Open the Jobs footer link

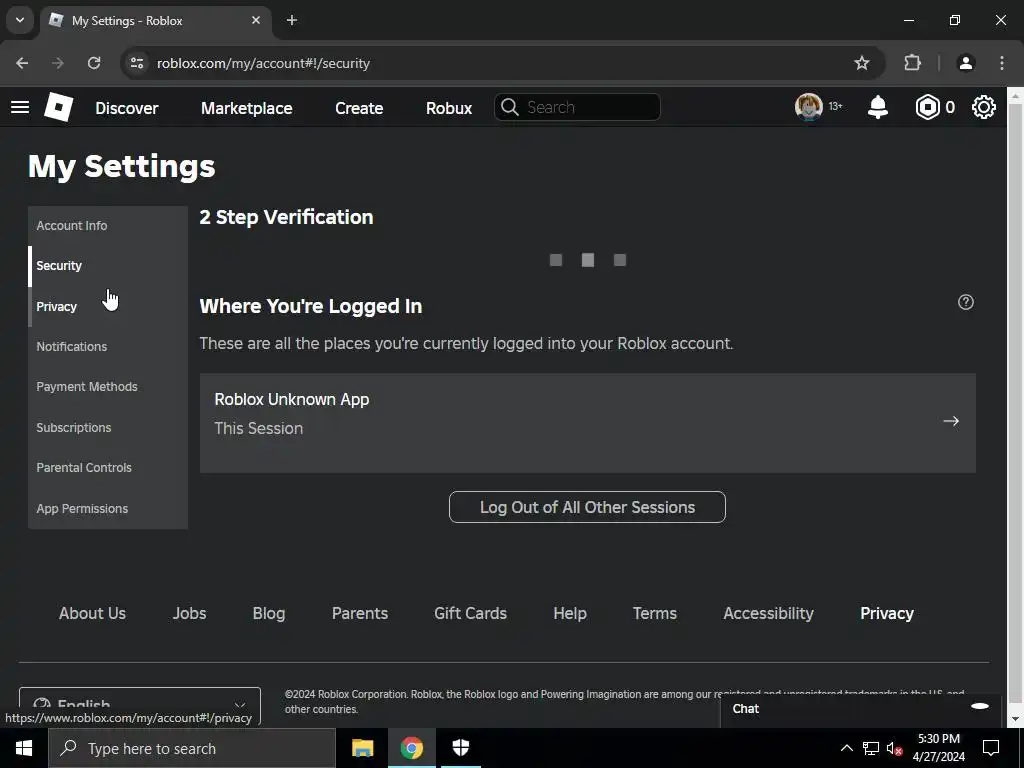(189, 613)
